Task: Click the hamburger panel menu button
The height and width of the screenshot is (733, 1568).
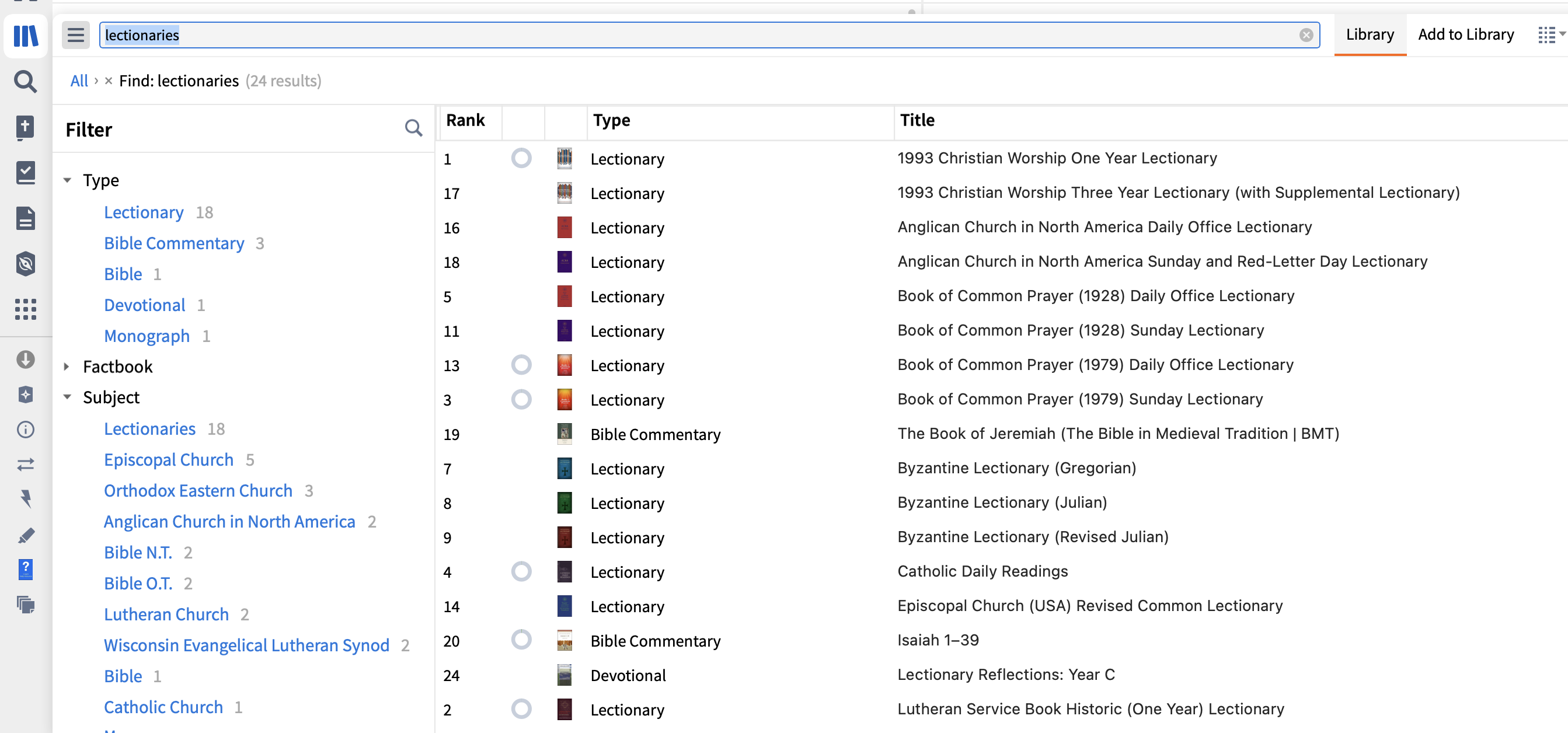Action: coord(75,35)
